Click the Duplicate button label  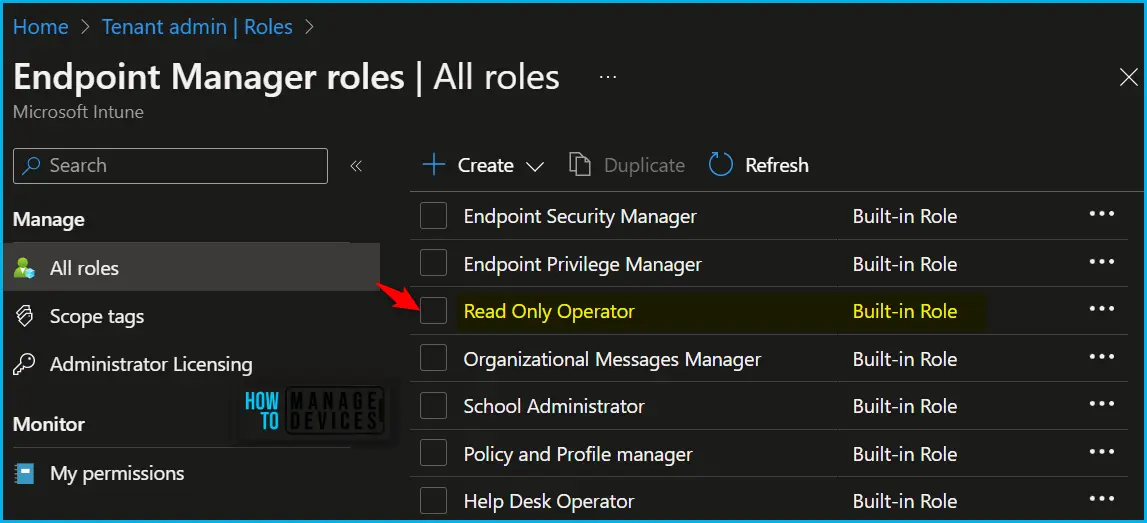[644, 165]
